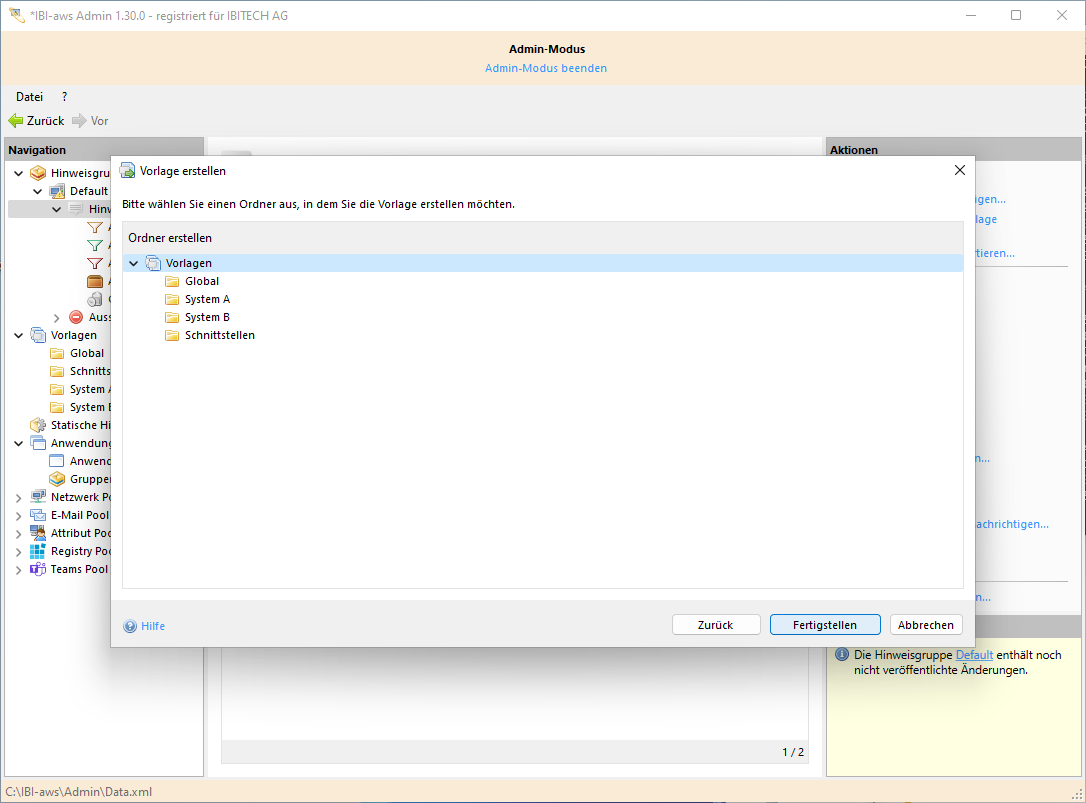This screenshot has width=1086, height=803.
Task: Click the Abbrechen button
Action: click(x=926, y=625)
